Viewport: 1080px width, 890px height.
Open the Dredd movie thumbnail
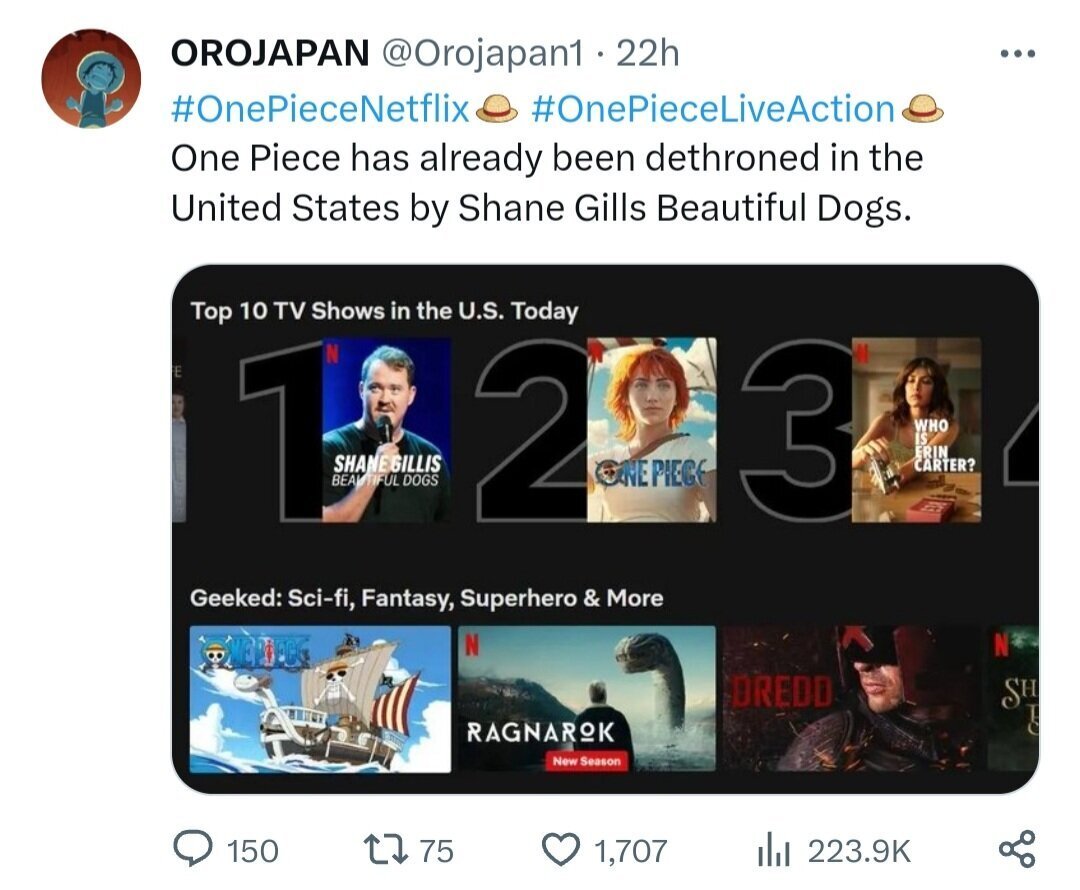(850, 698)
